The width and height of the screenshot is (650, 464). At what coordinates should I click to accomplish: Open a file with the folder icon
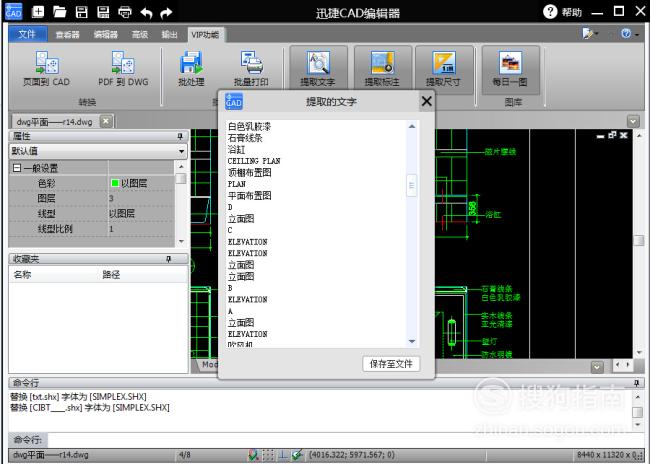60,12
